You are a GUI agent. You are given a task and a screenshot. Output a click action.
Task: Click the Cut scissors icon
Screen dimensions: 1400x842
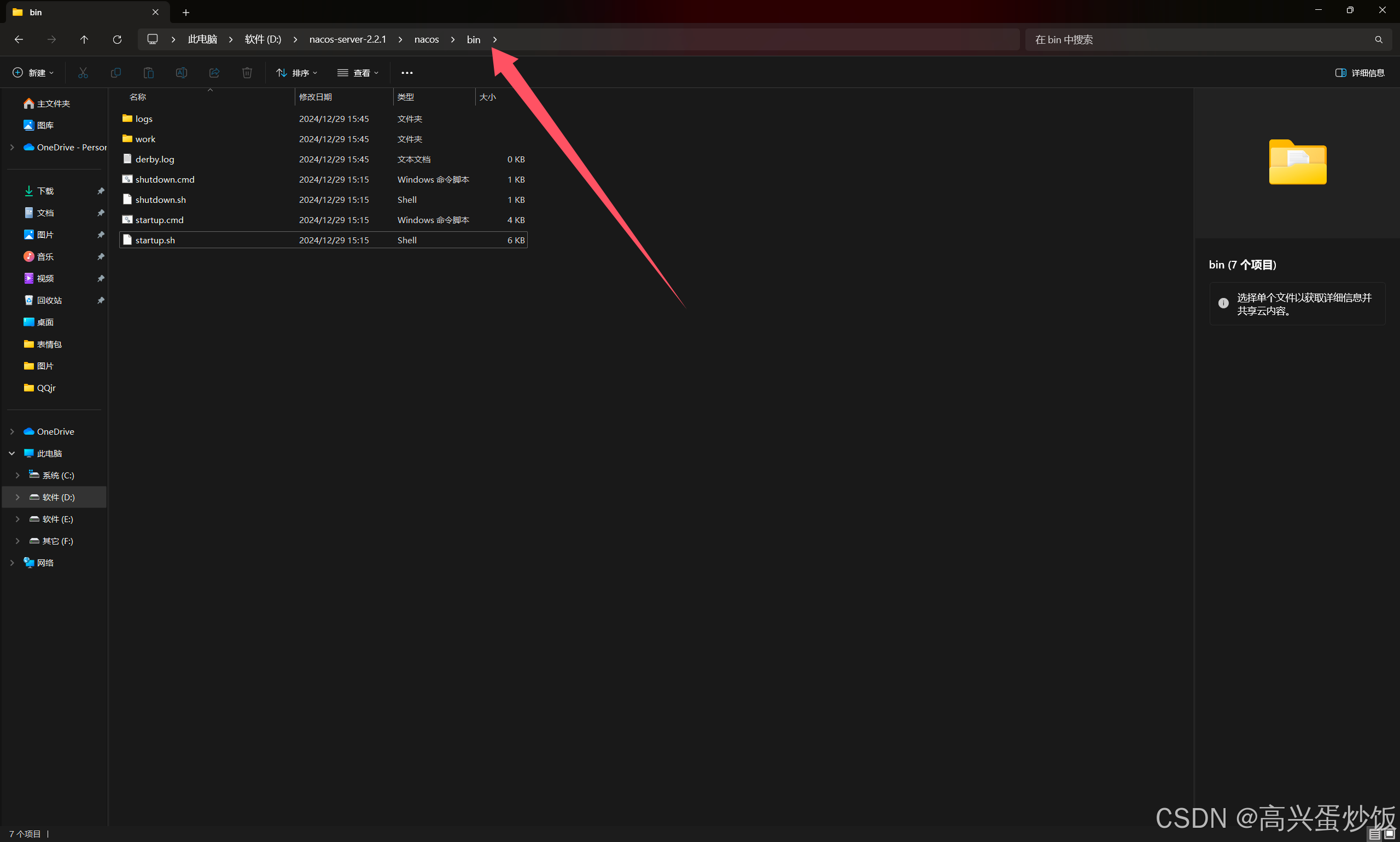[x=83, y=73]
